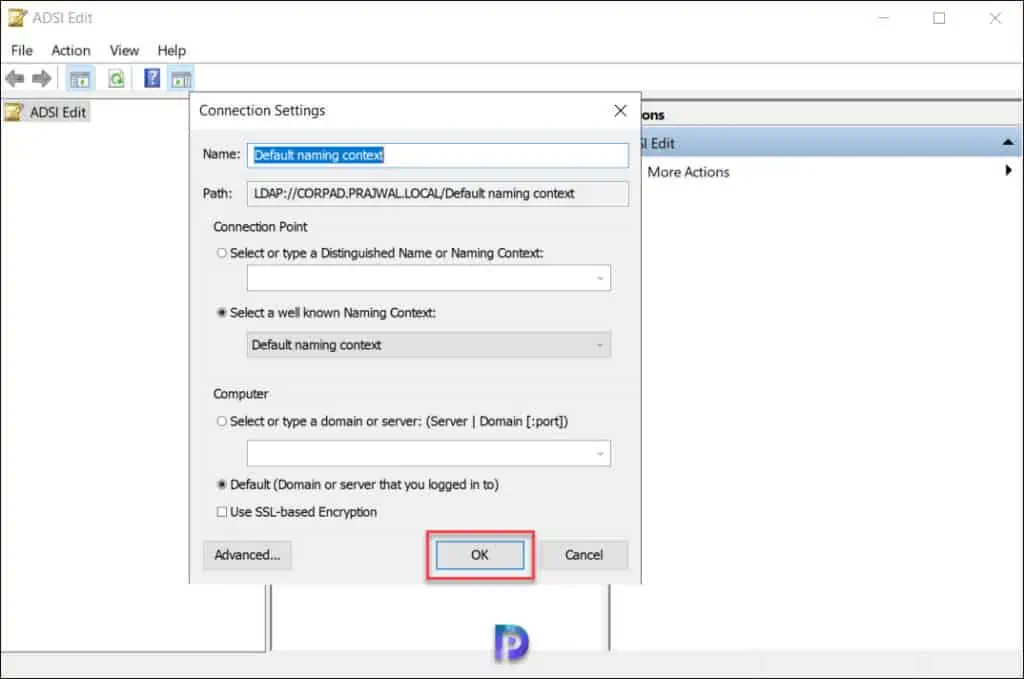
Task: Open the Distinguished Name combo box
Action: pos(428,278)
